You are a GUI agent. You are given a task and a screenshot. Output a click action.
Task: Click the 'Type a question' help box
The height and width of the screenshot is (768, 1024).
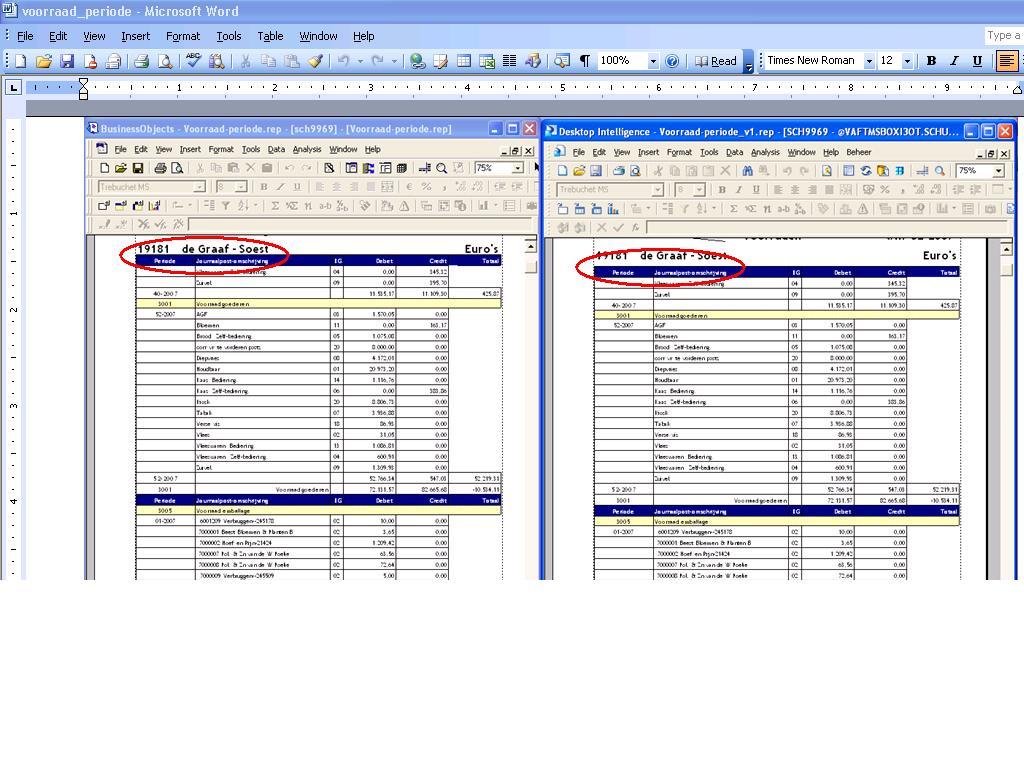coord(1004,35)
